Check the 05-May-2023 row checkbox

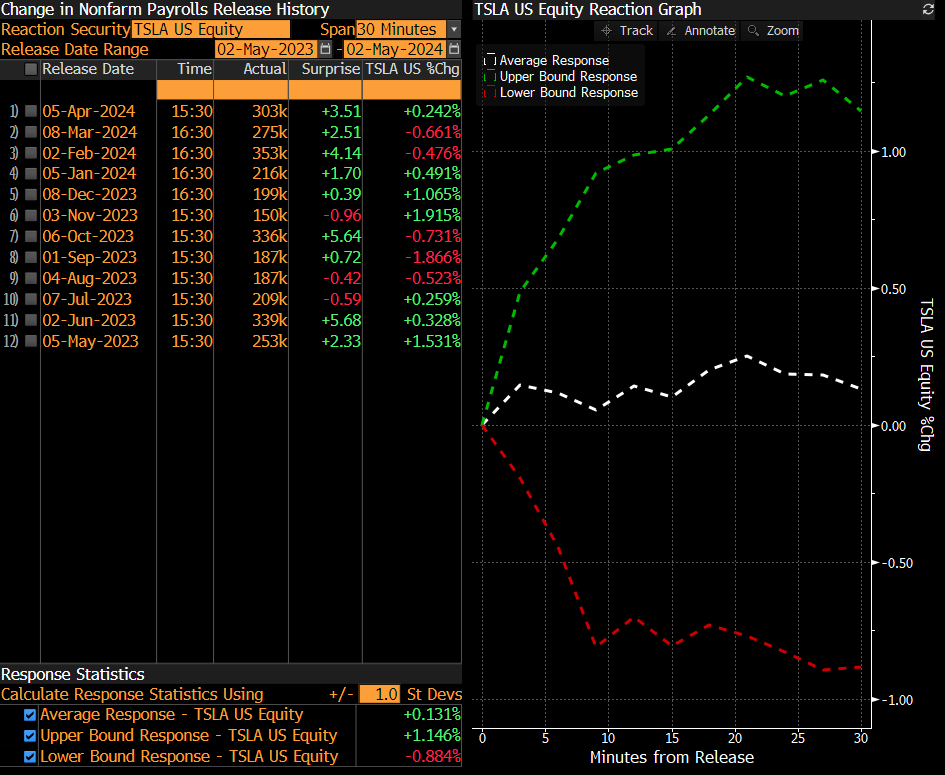pyautogui.click(x=30, y=341)
